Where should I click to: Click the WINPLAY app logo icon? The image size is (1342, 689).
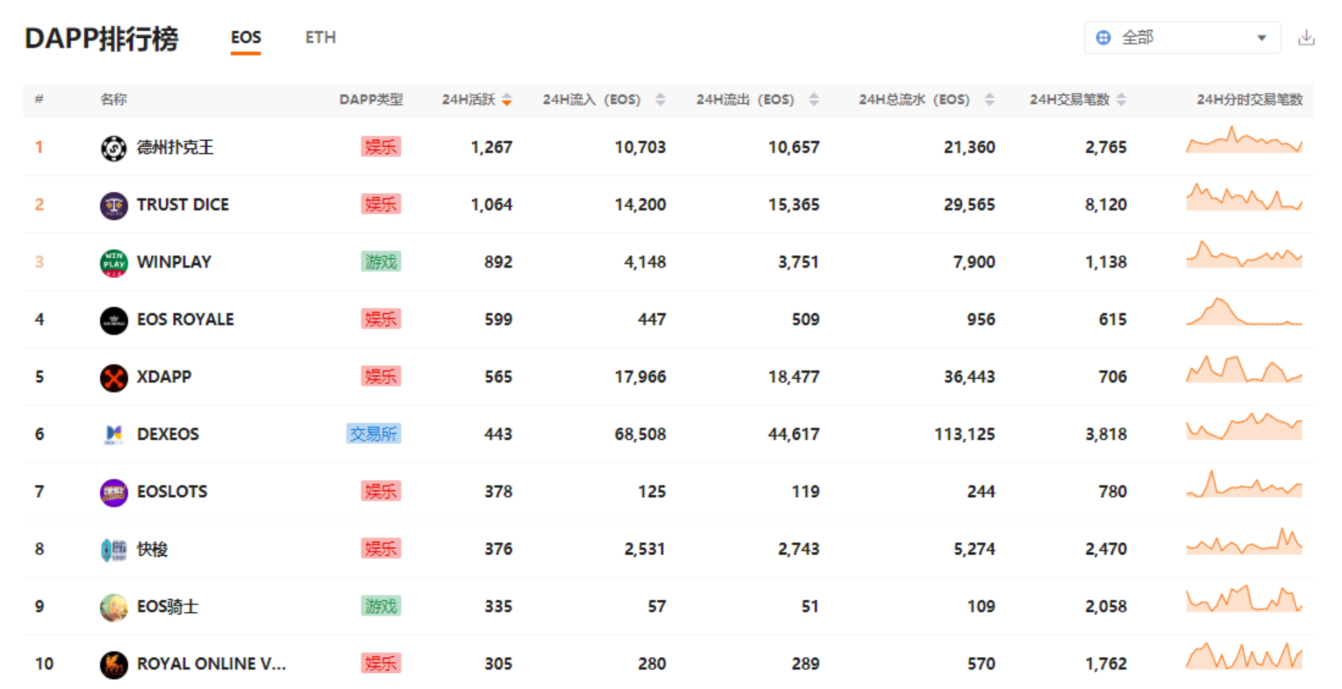click(114, 262)
